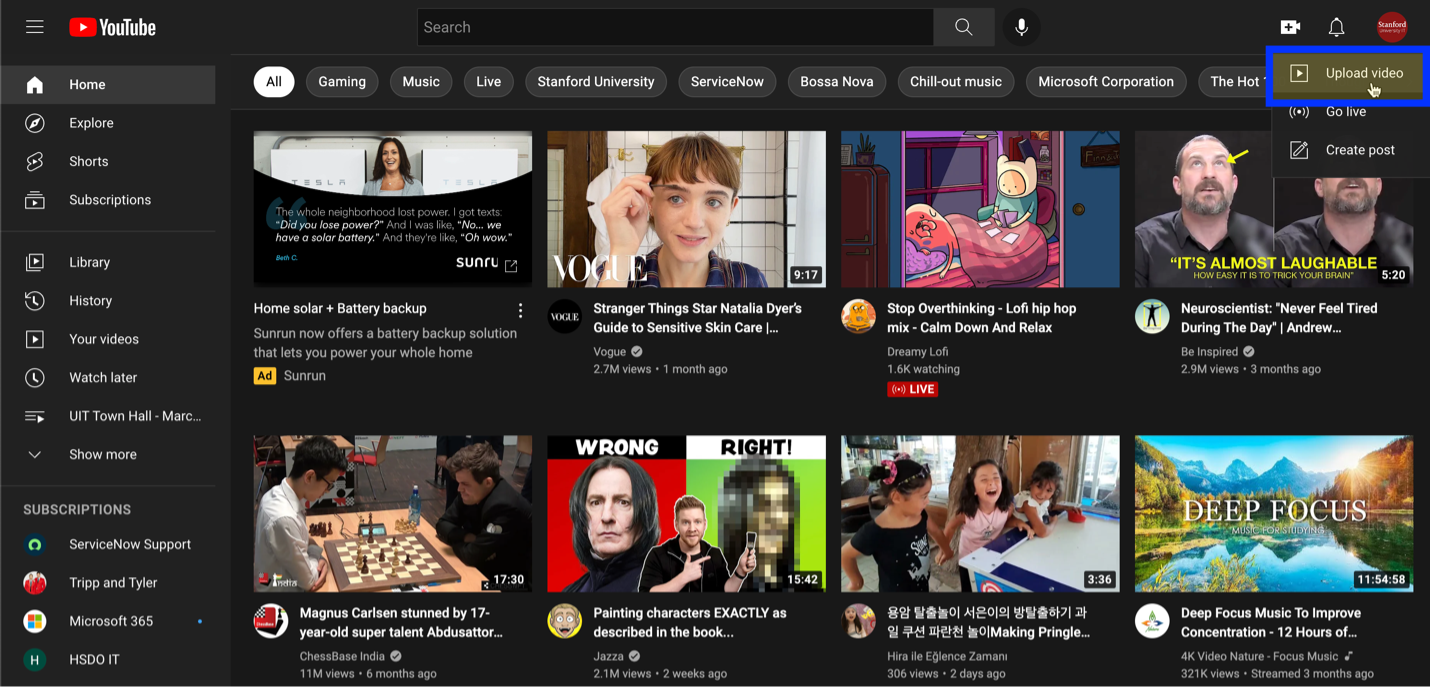Click ServiceNow Support channel avatar
The width and height of the screenshot is (1430, 690).
[35, 545]
